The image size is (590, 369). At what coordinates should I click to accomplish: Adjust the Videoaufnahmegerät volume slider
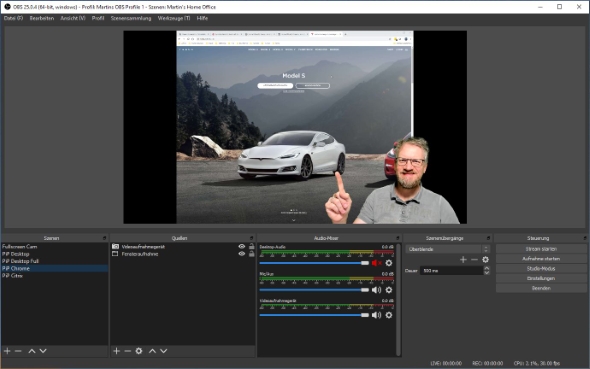314,315
